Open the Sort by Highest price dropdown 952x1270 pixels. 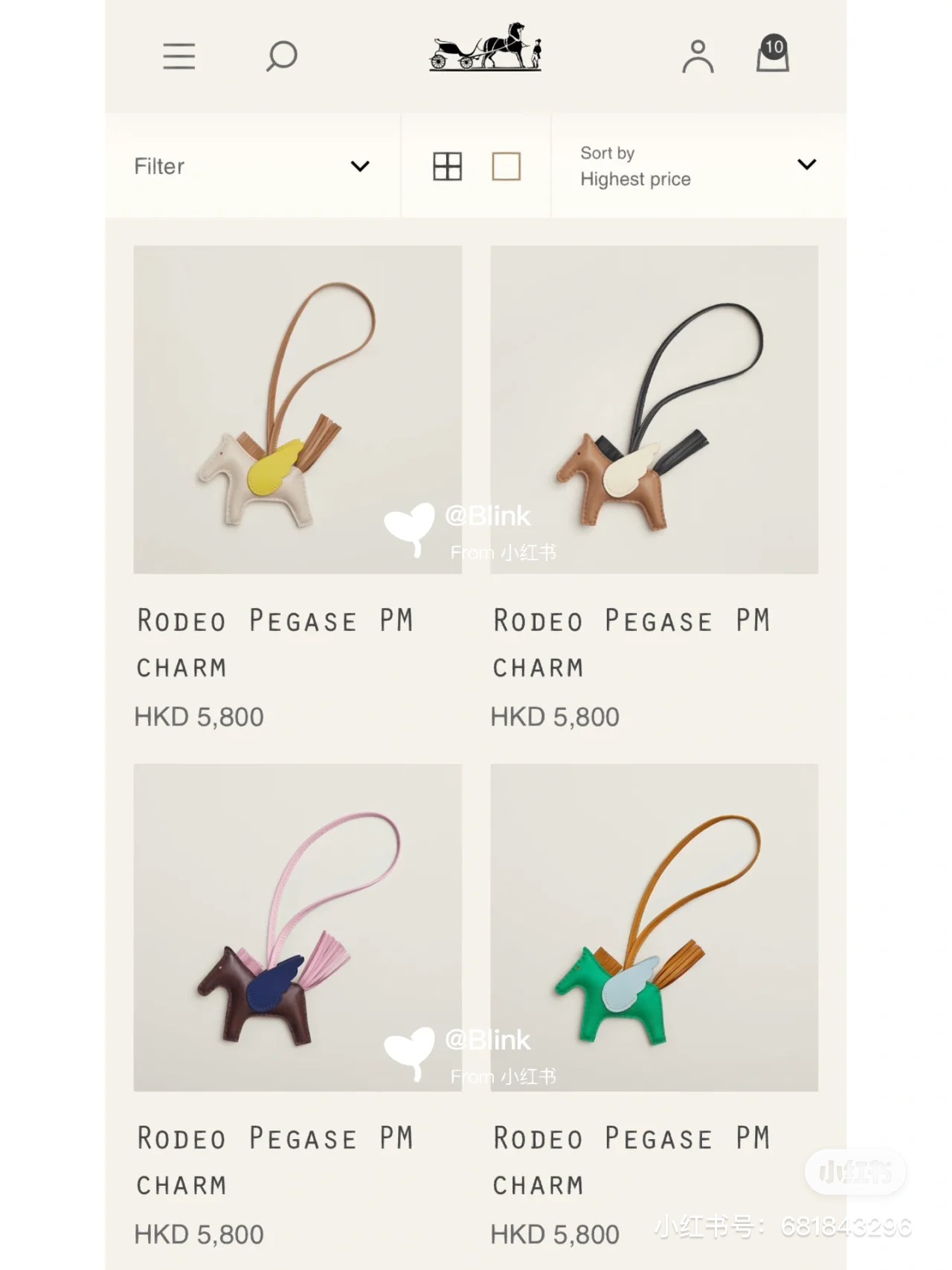(698, 166)
